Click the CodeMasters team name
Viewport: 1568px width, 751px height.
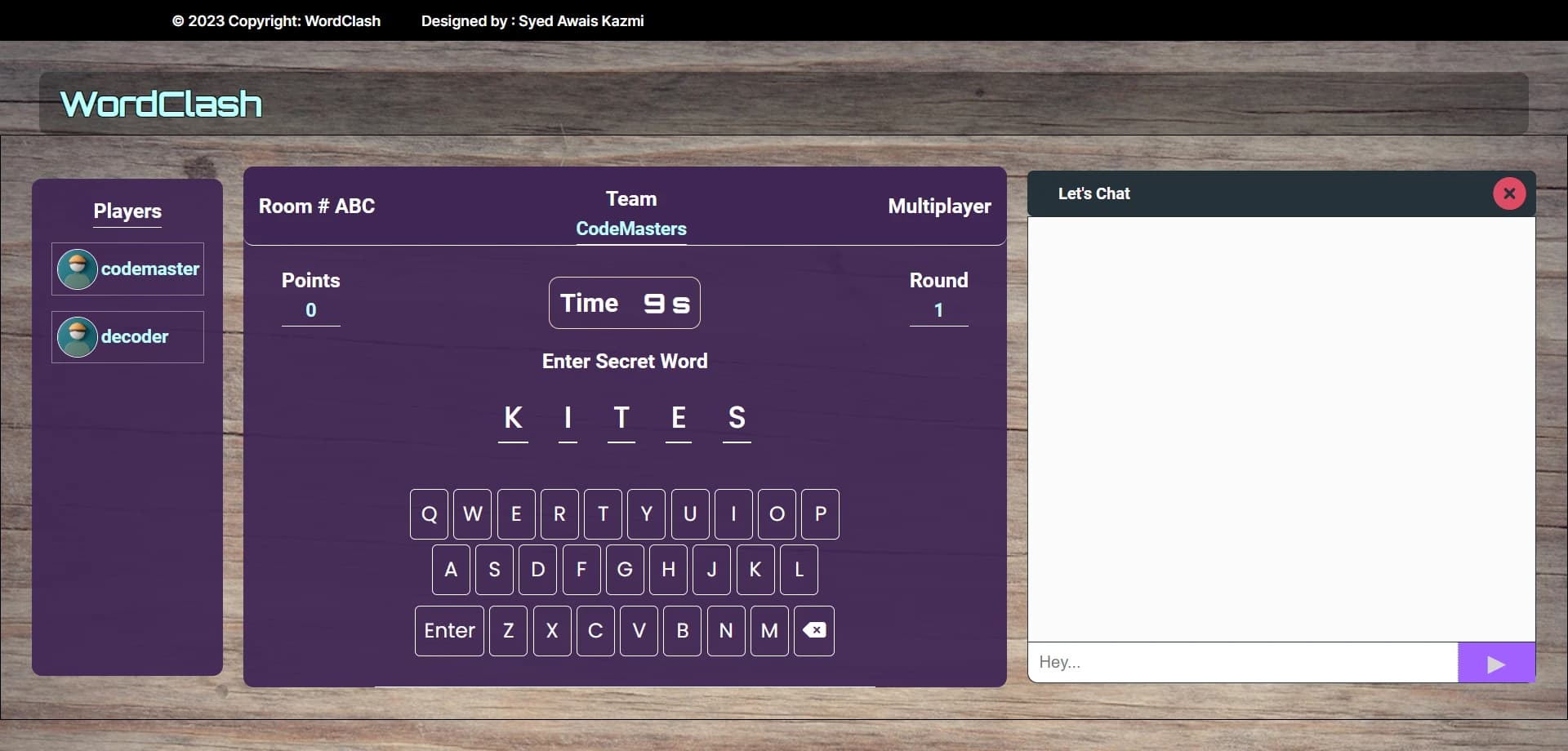pyautogui.click(x=630, y=229)
